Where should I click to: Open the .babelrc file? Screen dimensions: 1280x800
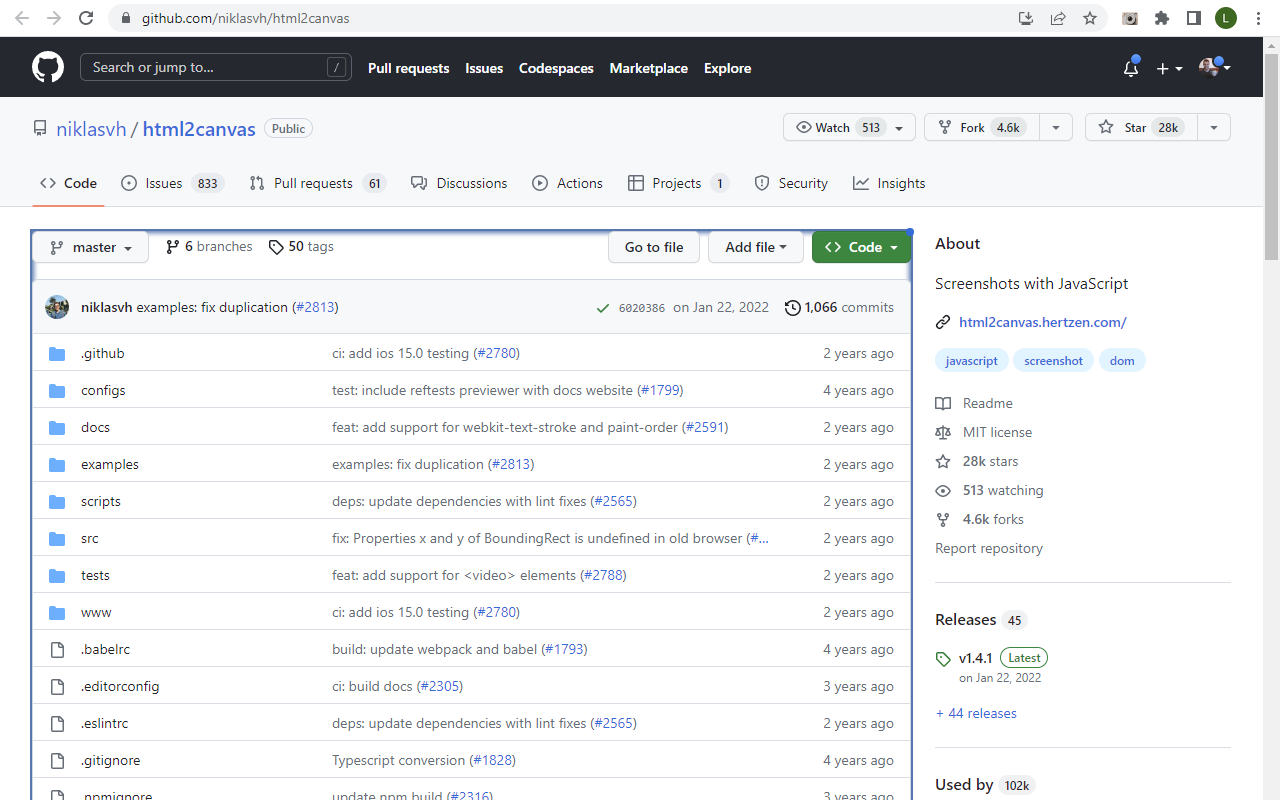[106, 649]
